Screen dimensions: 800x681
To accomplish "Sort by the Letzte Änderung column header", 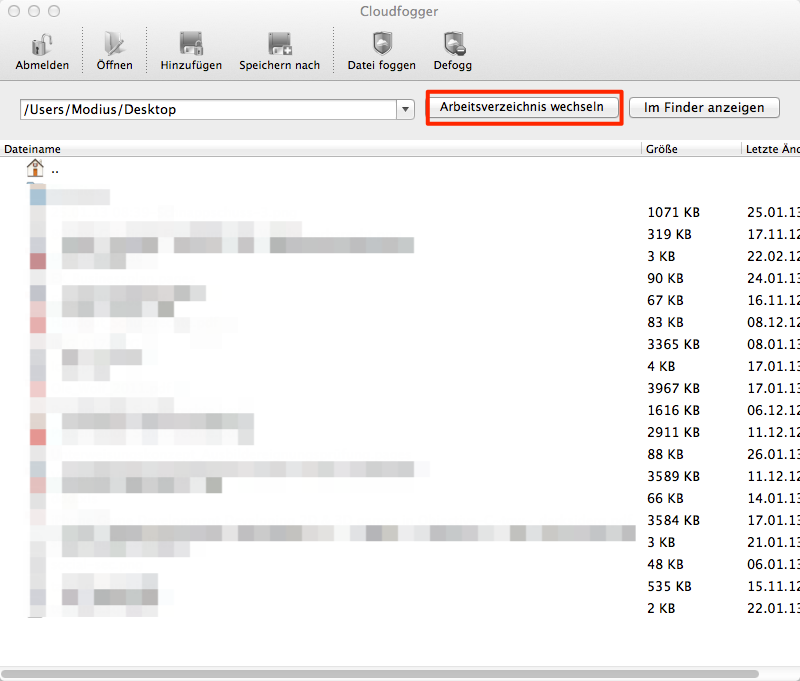I will (772, 149).
